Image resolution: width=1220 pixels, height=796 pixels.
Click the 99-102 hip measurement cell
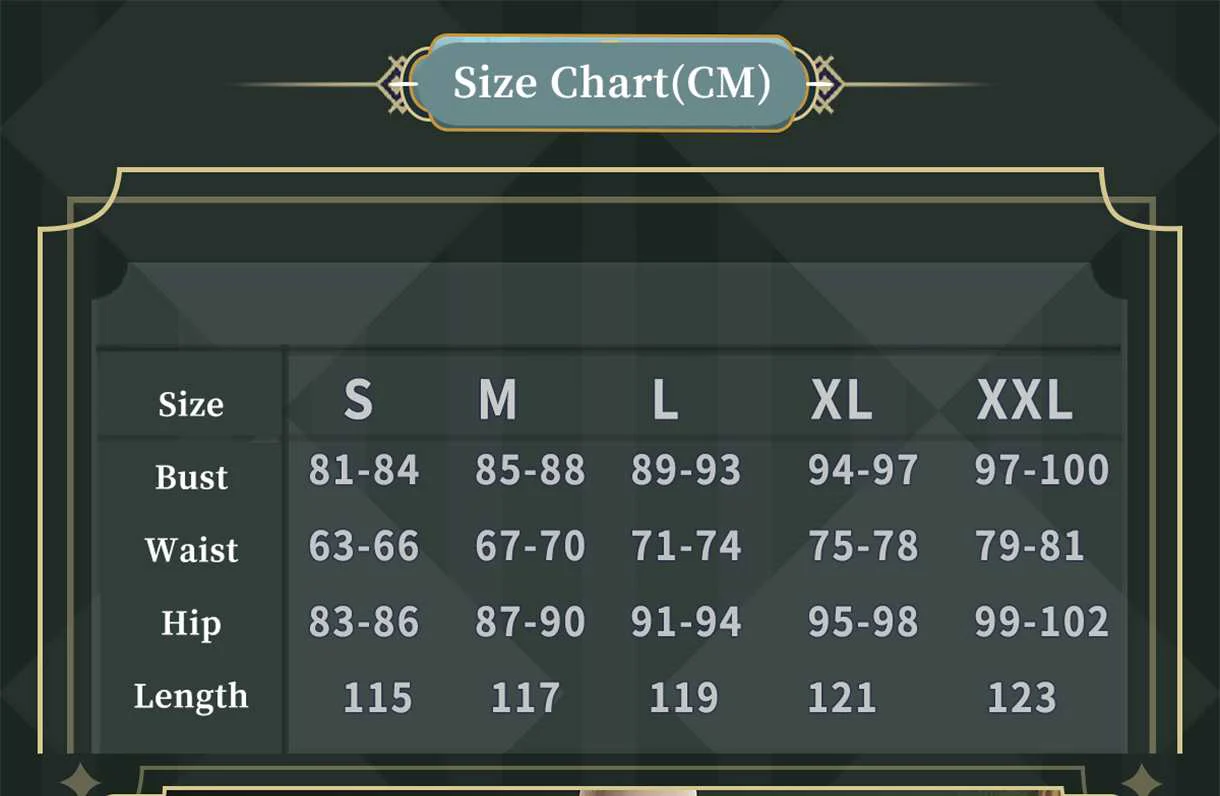tap(1041, 622)
